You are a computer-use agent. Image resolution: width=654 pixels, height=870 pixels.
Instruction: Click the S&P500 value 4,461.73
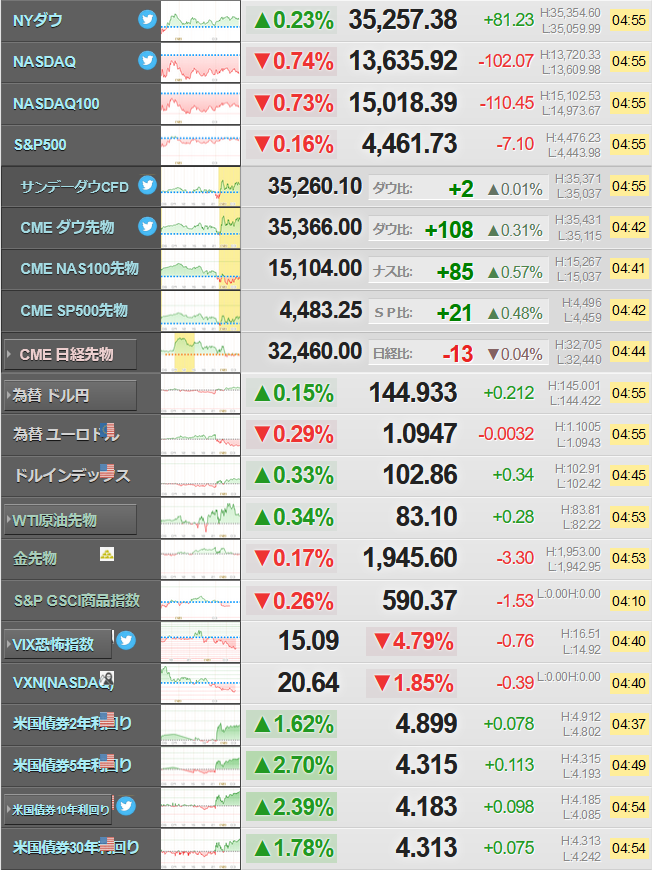[x=409, y=144]
